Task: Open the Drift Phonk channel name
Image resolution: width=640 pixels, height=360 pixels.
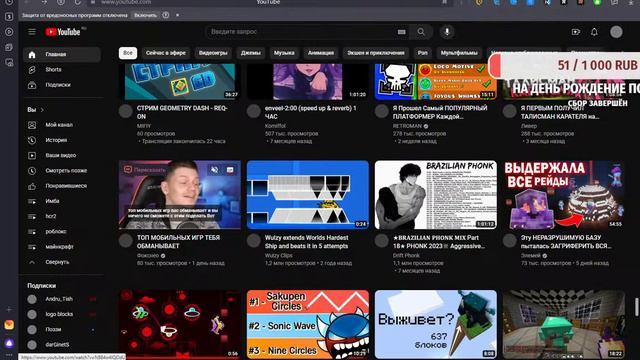Action: 406,256
